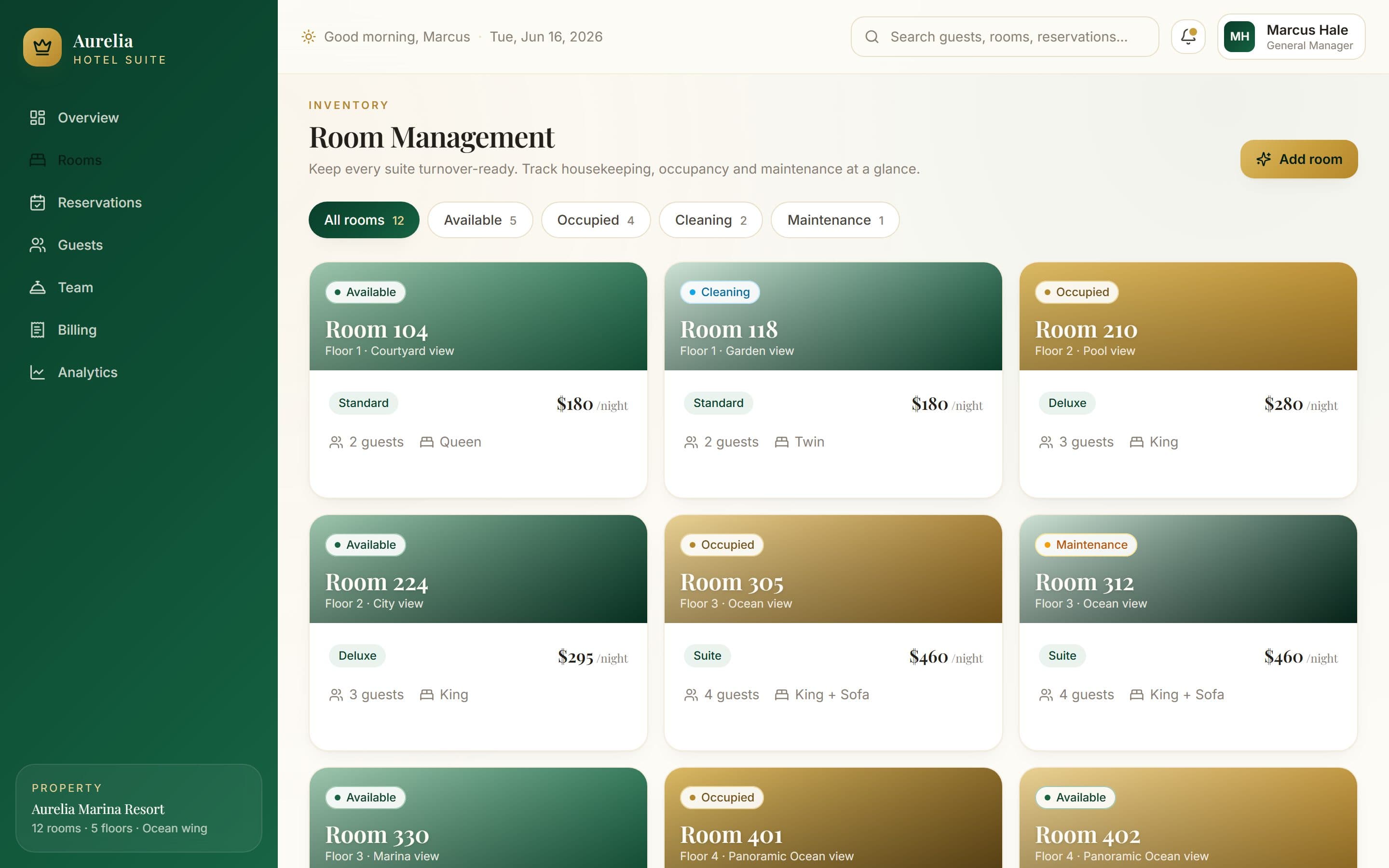Click the guests icon on Room 118 card
This screenshot has width=1389, height=868.
pyautogui.click(x=691, y=442)
